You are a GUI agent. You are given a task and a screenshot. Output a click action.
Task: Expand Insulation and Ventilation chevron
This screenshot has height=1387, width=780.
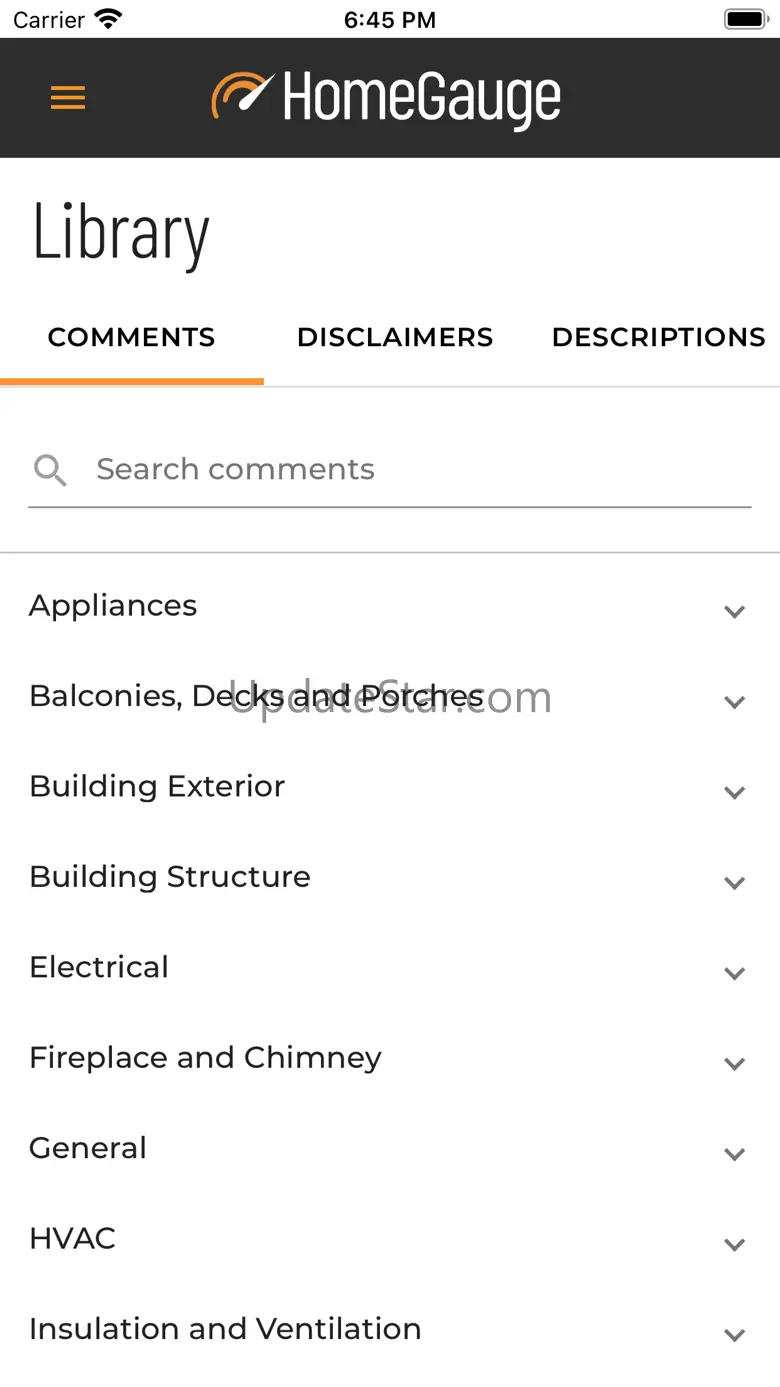[735, 1335]
